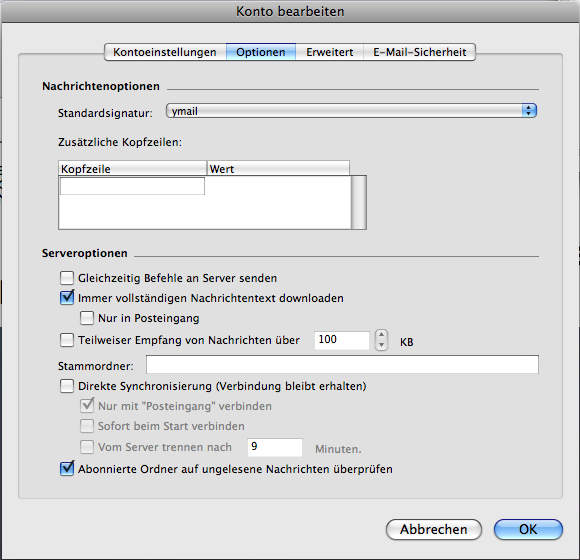The width and height of the screenshot is (580, 560).
Task: Enable Teilweiser Empfang von Nachrichten über
Action: pos(67,340)
